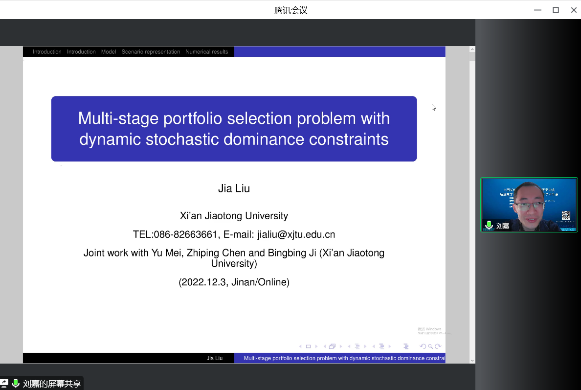Screen dimensions: 581x390
Task: Click the Beamer section navigation icon
Action: pyautogui.click(x=381, y=347)
